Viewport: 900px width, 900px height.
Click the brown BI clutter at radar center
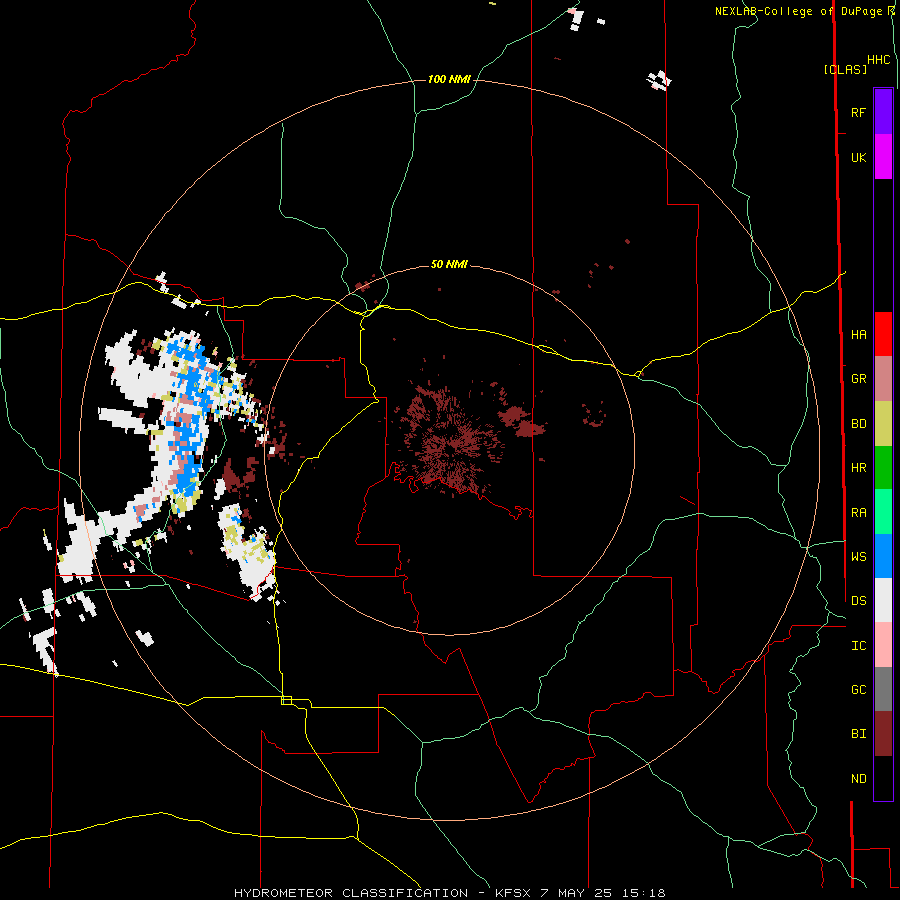450,443
